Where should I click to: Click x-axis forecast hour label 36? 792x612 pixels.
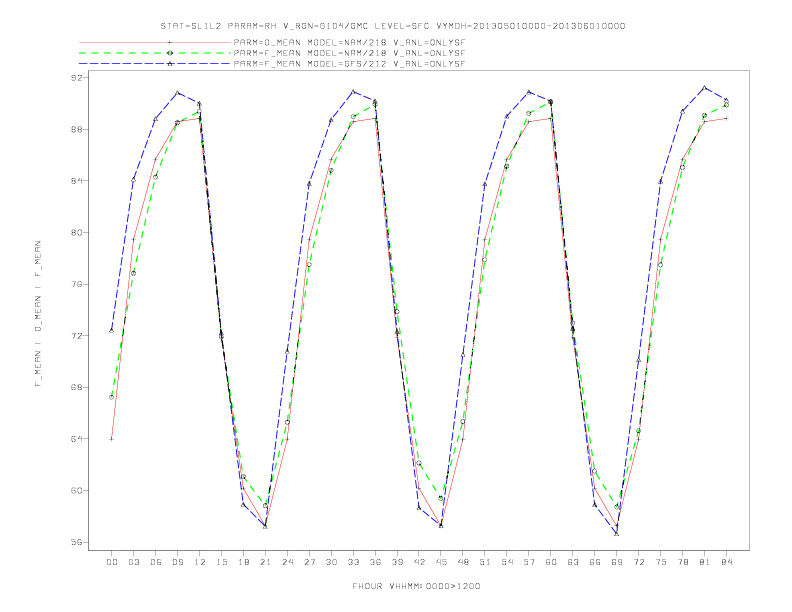tap(375, 562)
